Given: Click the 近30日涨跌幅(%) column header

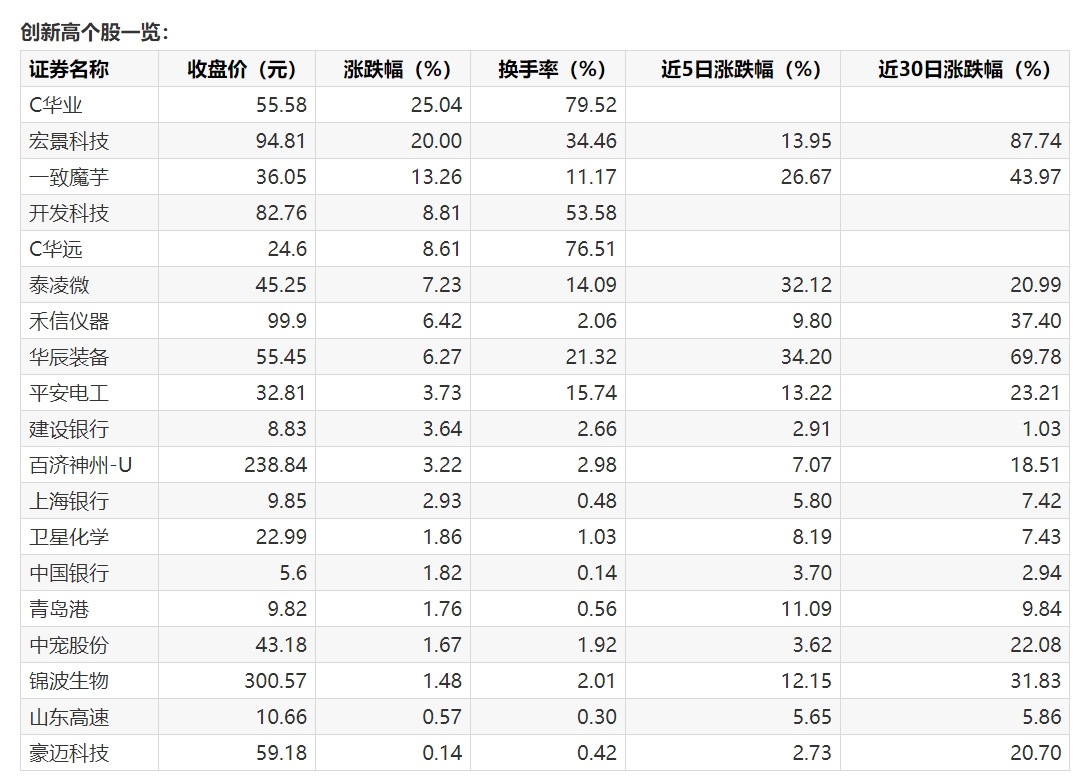Looking at the screenshot, I should tap(963, 69).
